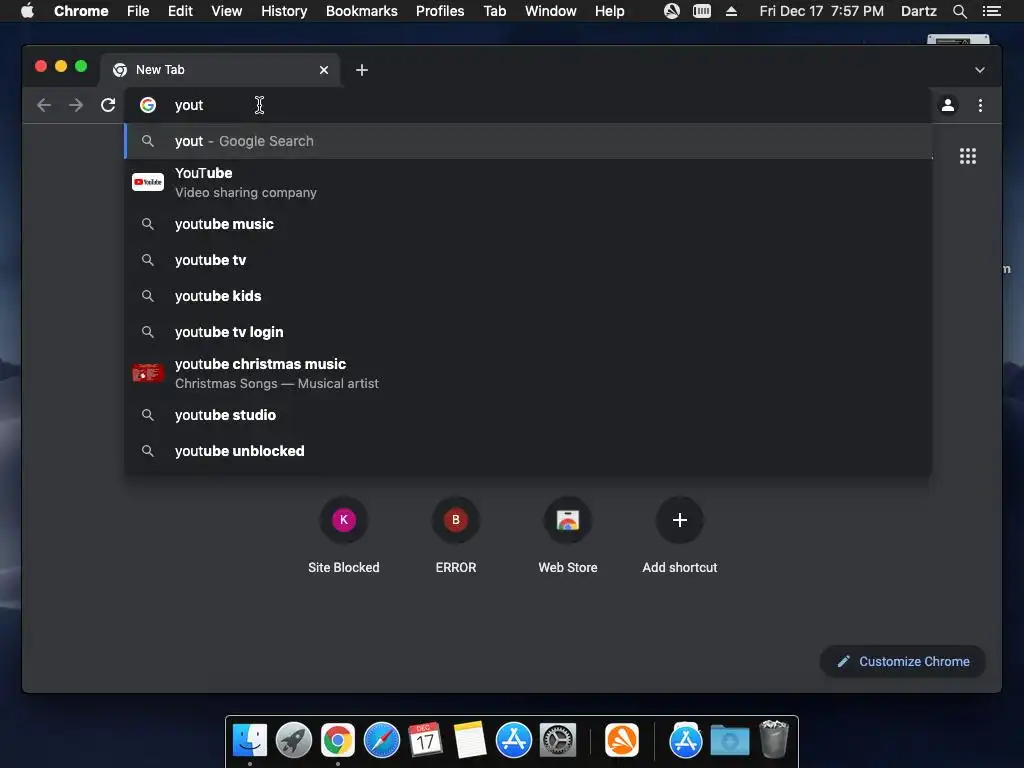Open the Help menu
The height and width of the screenshot is (768, 1024).
(609, 11)
